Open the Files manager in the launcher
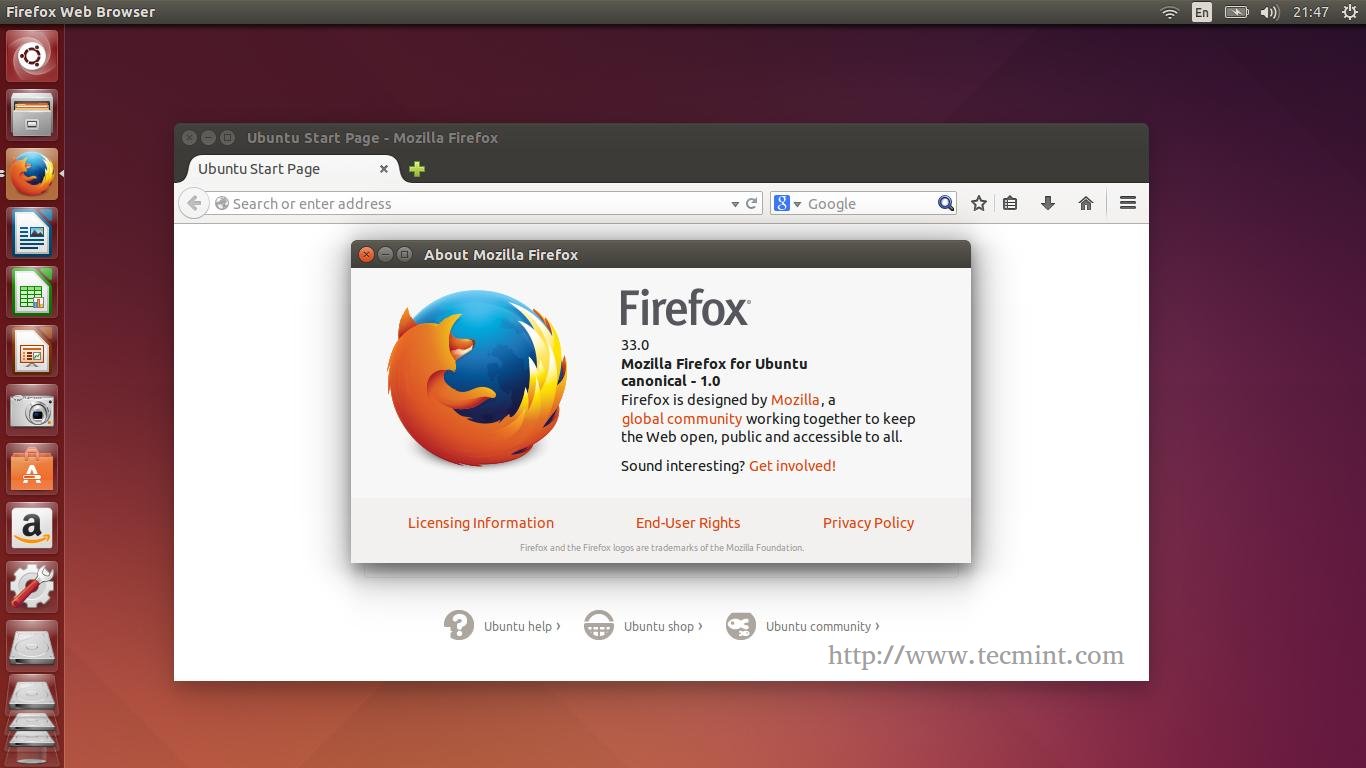1366x768 pixels. [x=32, y=115]
